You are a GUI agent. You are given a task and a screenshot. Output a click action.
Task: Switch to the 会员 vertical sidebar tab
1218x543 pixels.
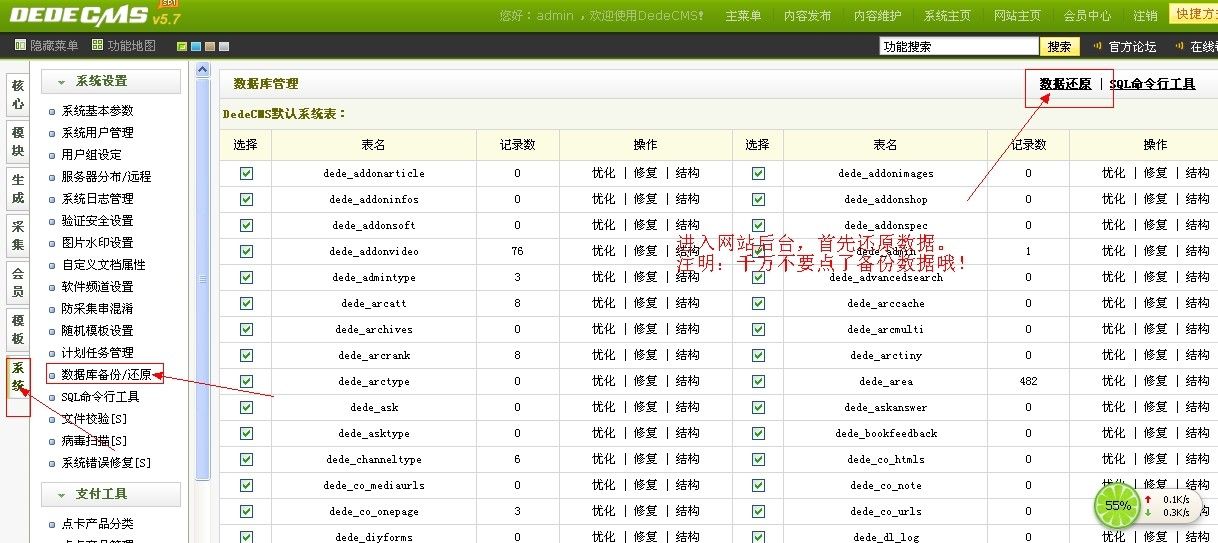pos(18,282)
